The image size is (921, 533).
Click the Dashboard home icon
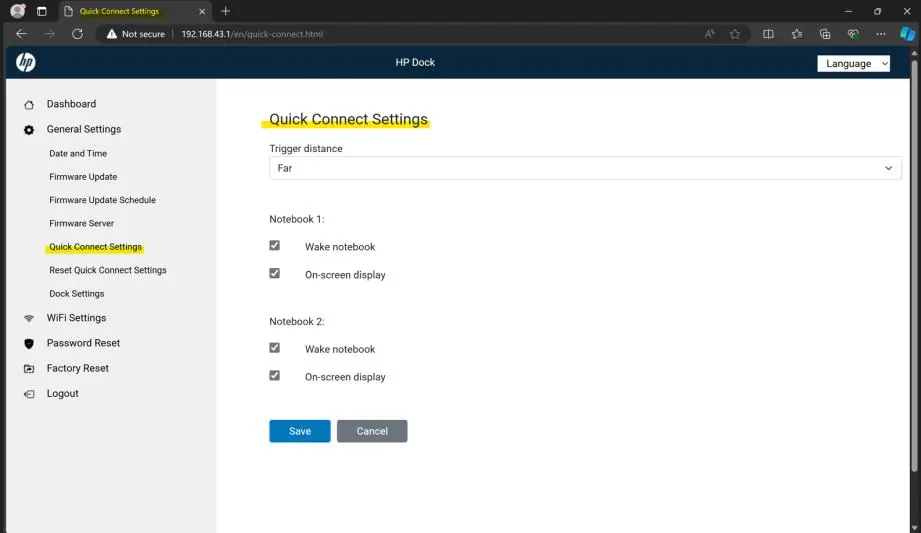(29, 105)
